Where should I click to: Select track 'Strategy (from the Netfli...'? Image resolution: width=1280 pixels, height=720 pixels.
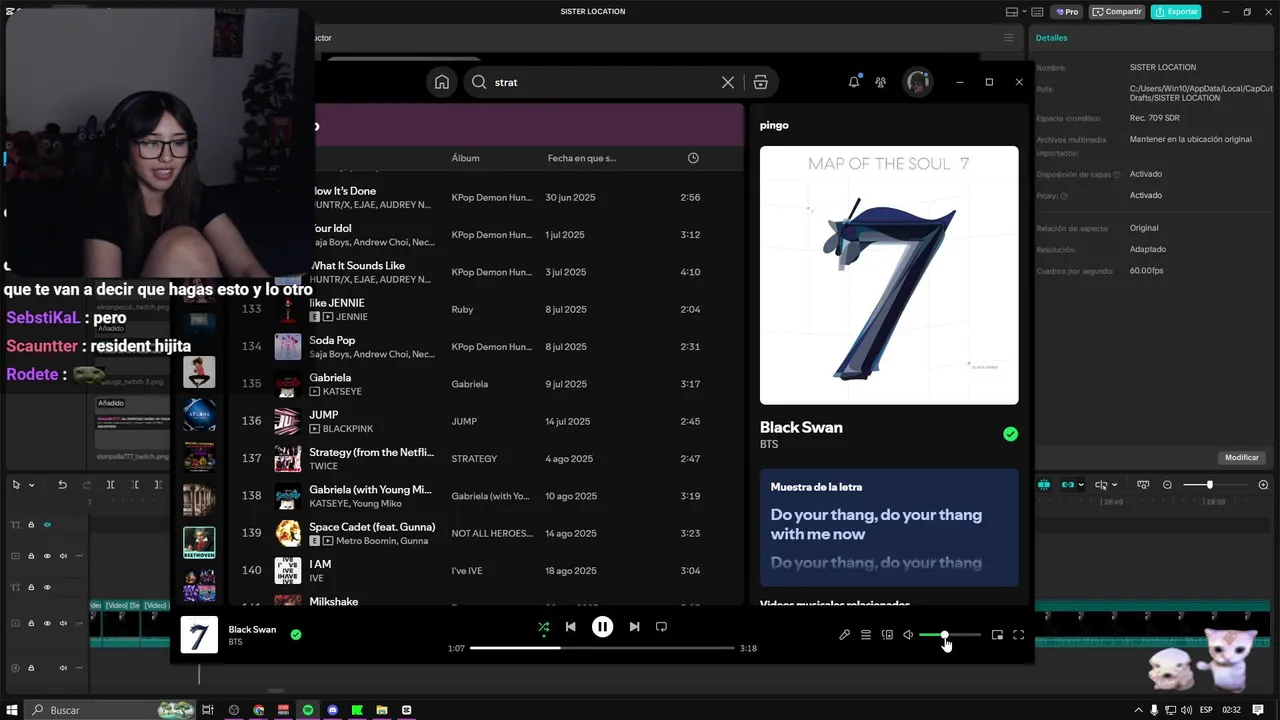(x=485, y=459)
